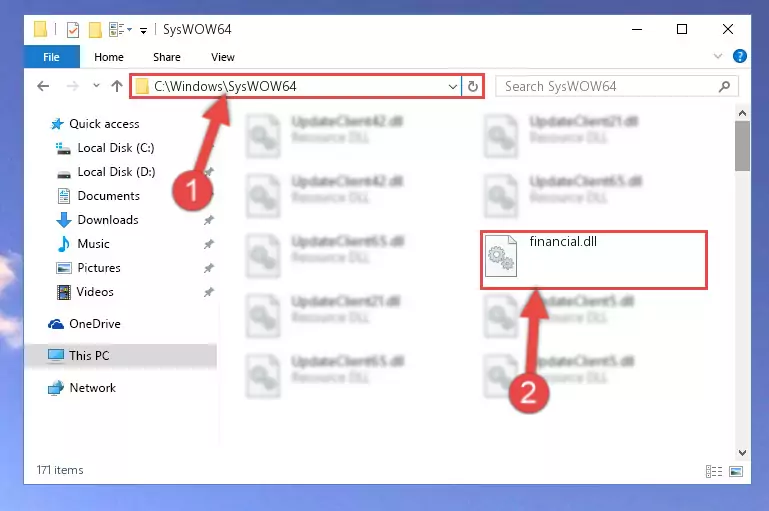Click the Network icon in sidebar
Image resolution: width=769 pixels, height=511 pixels.
coord(56,388)
